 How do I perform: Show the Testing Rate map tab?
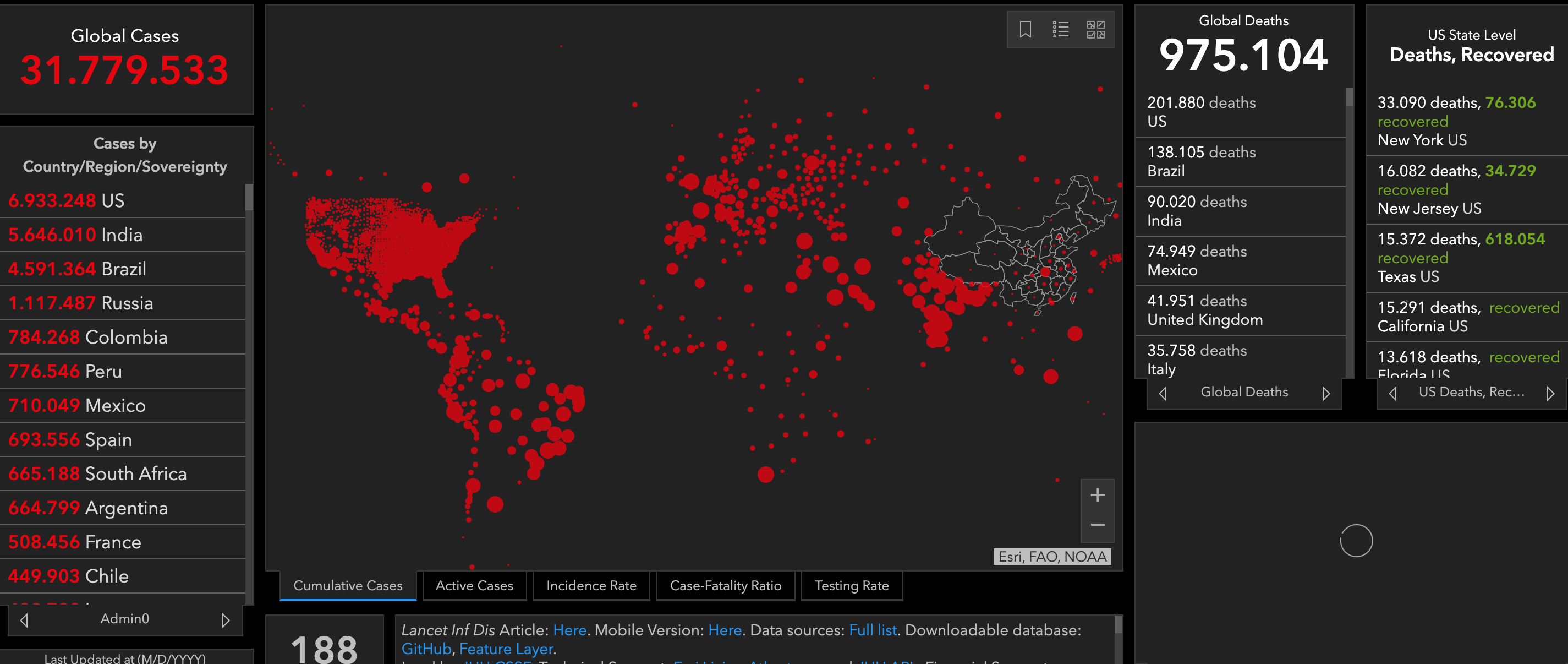pos(851,585)
